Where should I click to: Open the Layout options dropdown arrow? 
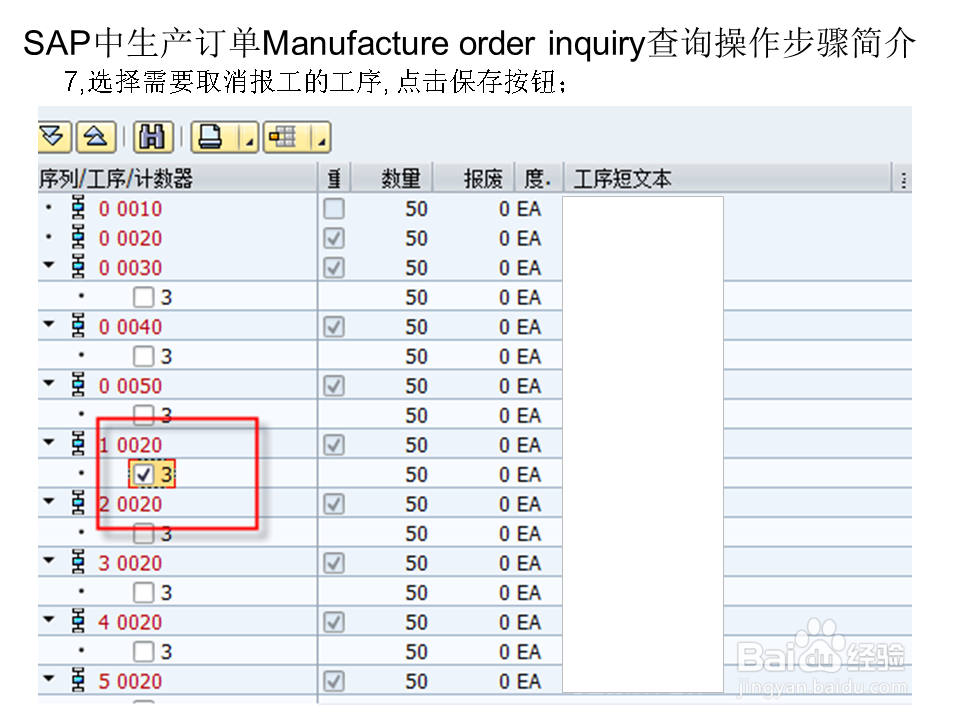click(x=321, y=137)
